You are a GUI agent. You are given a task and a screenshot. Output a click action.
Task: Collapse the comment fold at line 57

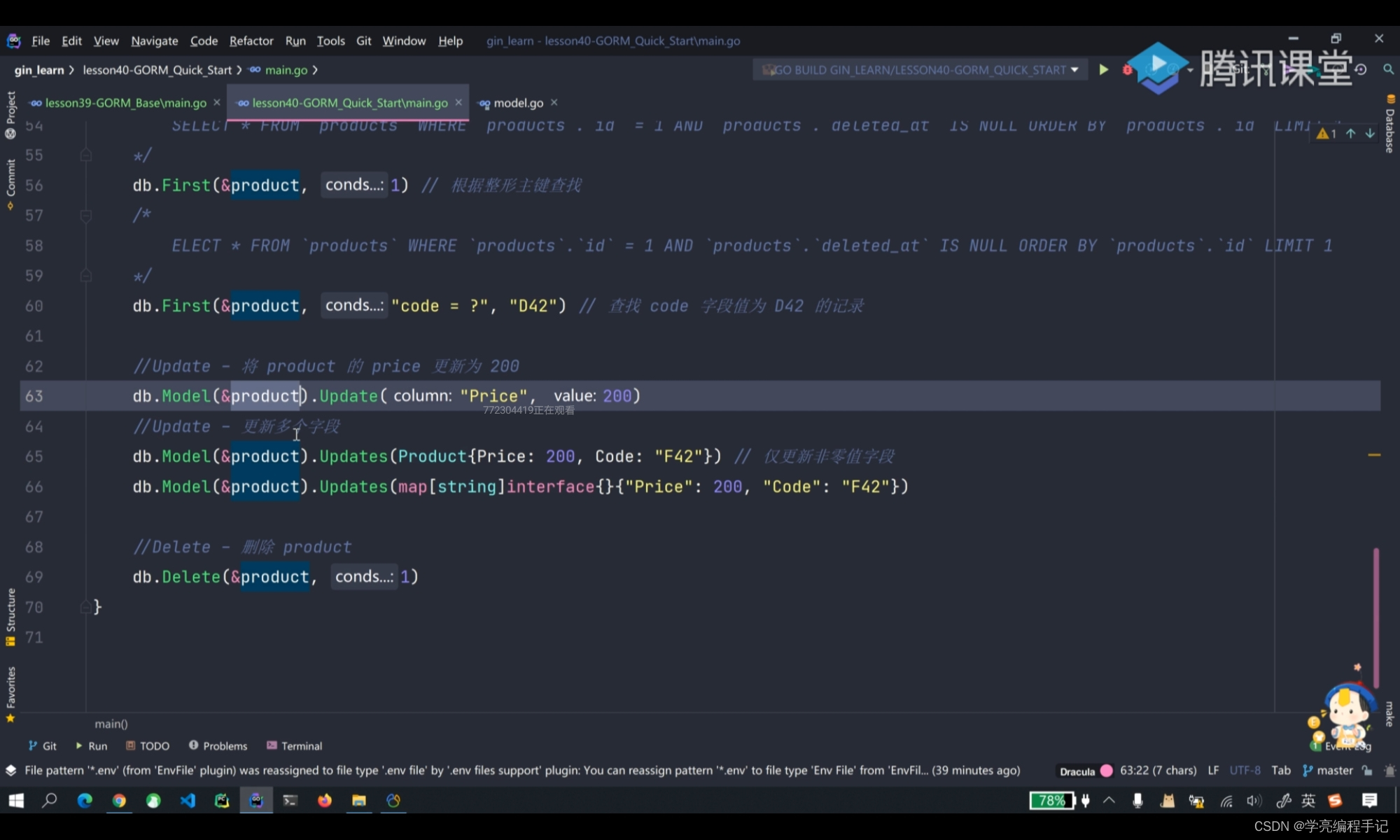click(x=85, y=216)
